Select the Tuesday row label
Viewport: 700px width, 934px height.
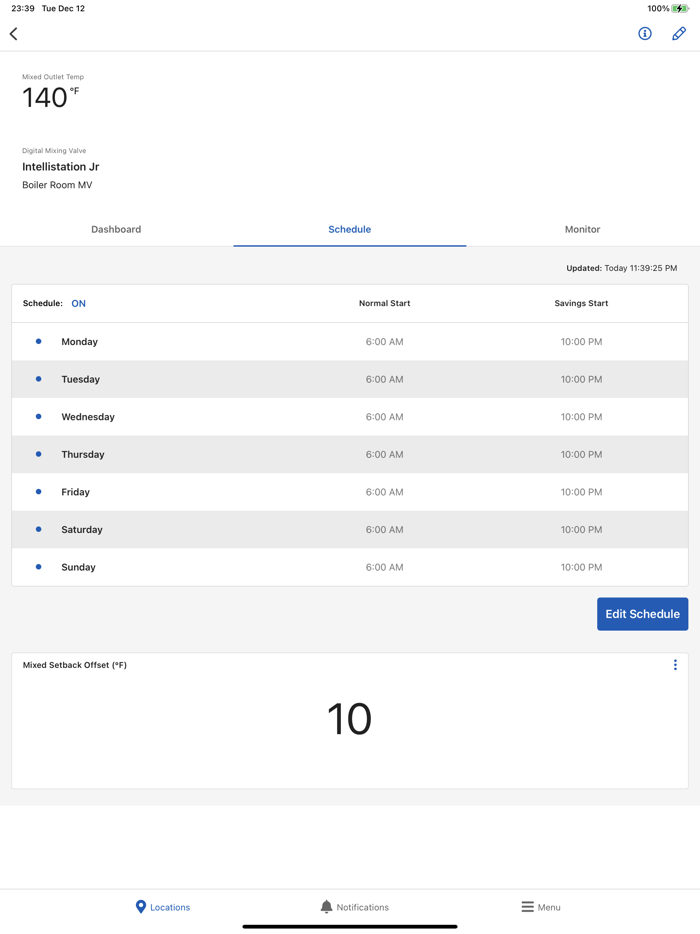click(80, 379)
